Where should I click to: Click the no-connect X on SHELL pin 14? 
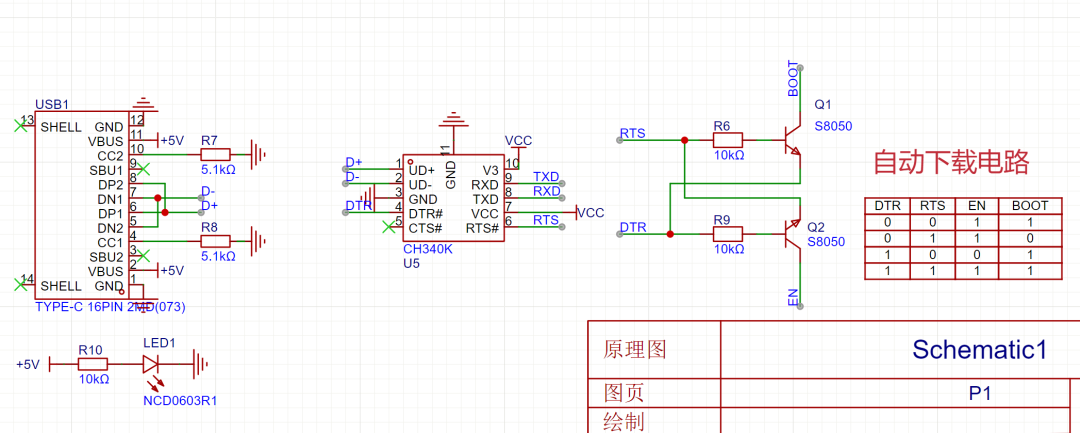tap(21, 284)
